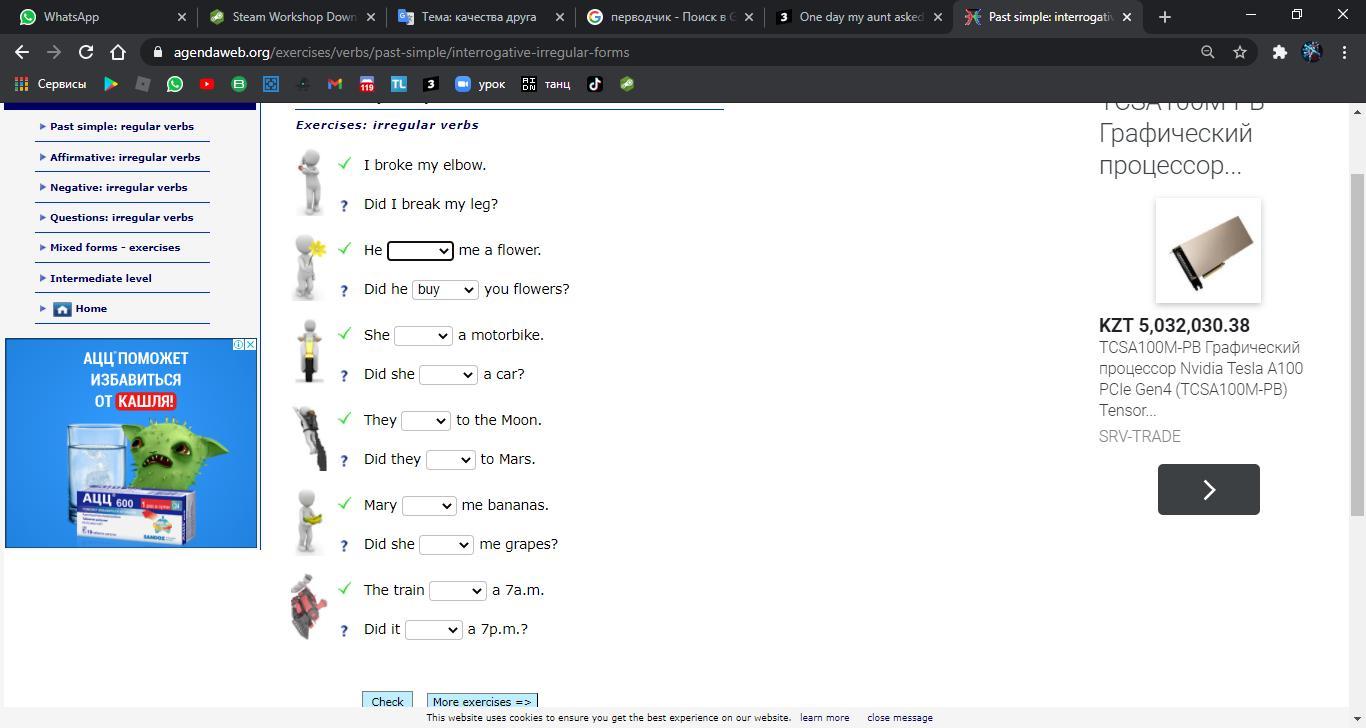
Task: Reload the page
Action: click(x=86, y=52)
